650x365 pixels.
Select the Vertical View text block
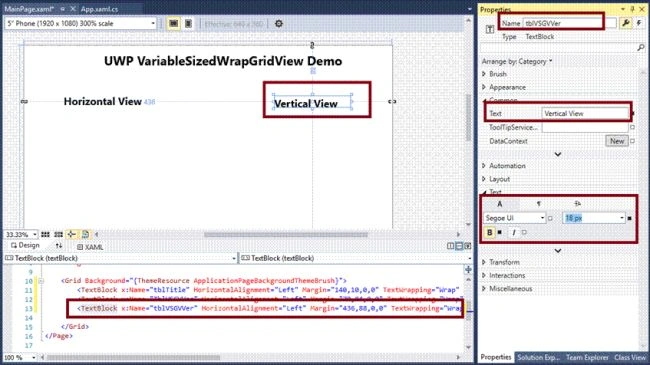306,104
